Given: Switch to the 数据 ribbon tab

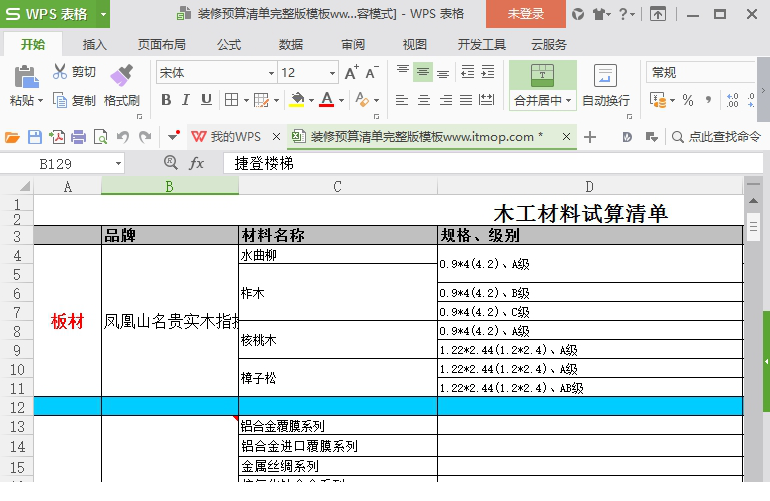Looking at the screenshot, I should (x=291, y=45).
